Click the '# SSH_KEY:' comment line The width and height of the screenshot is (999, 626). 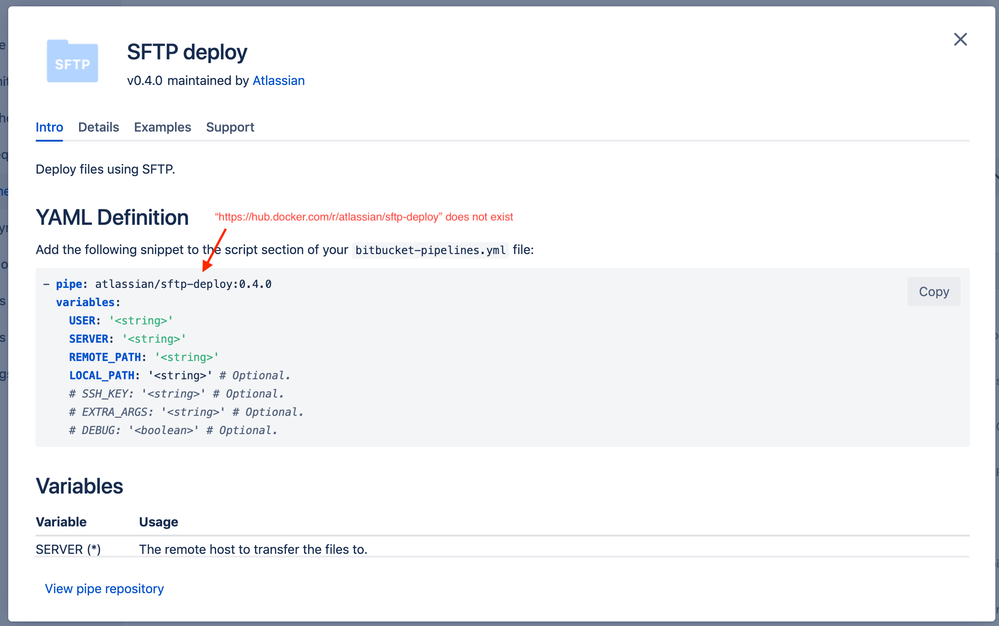(176, 394)
